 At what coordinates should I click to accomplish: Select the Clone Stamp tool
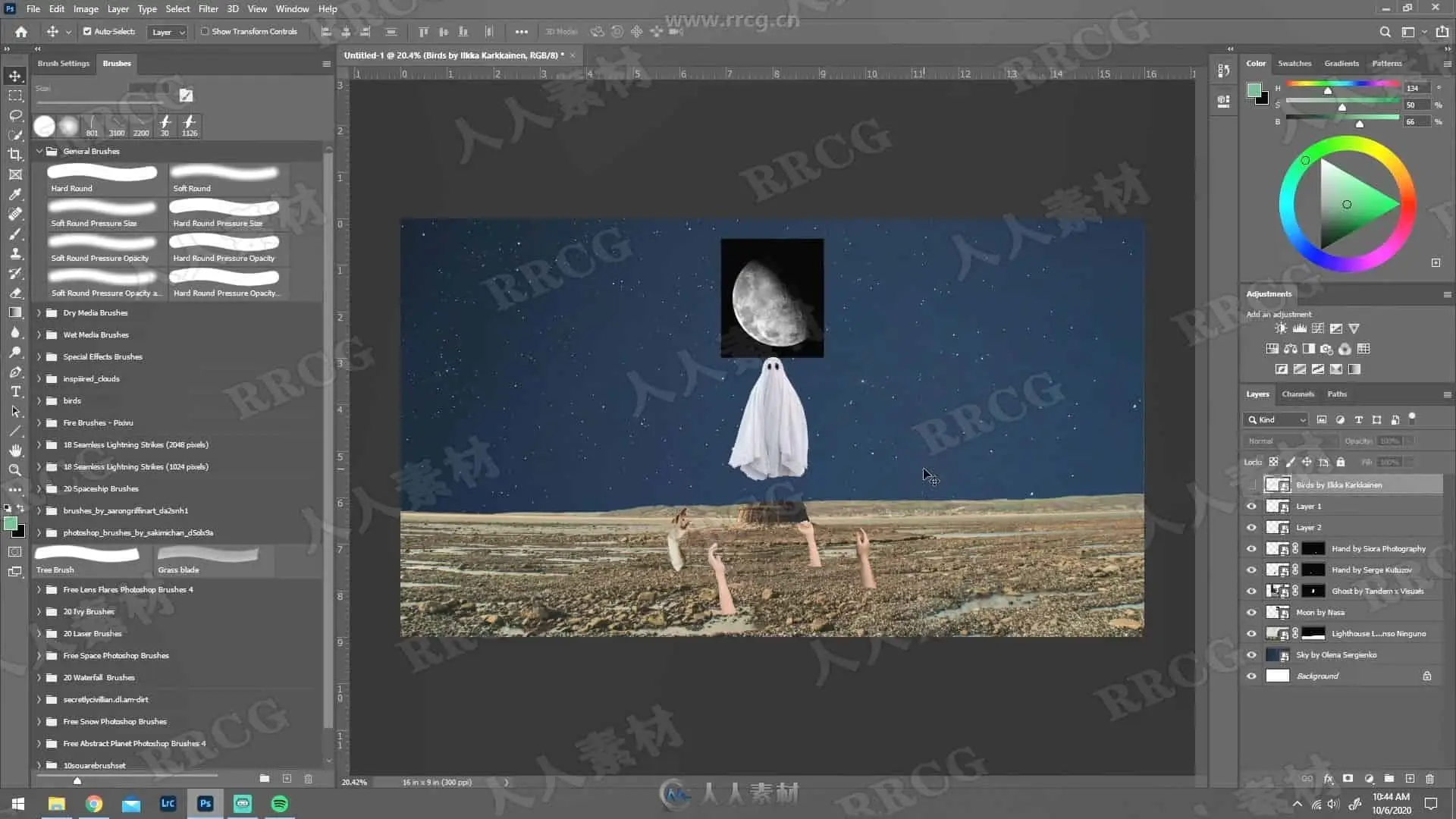(15, 253)
